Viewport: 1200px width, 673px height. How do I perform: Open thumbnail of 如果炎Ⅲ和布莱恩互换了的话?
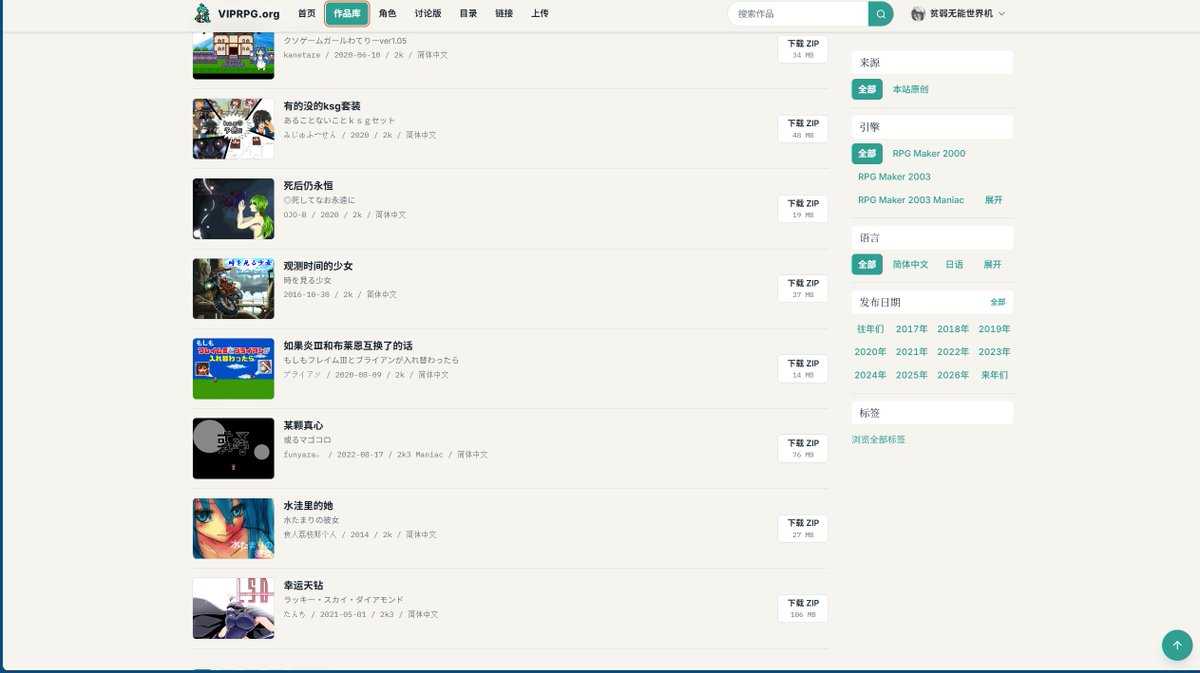(x=233, y=369)
